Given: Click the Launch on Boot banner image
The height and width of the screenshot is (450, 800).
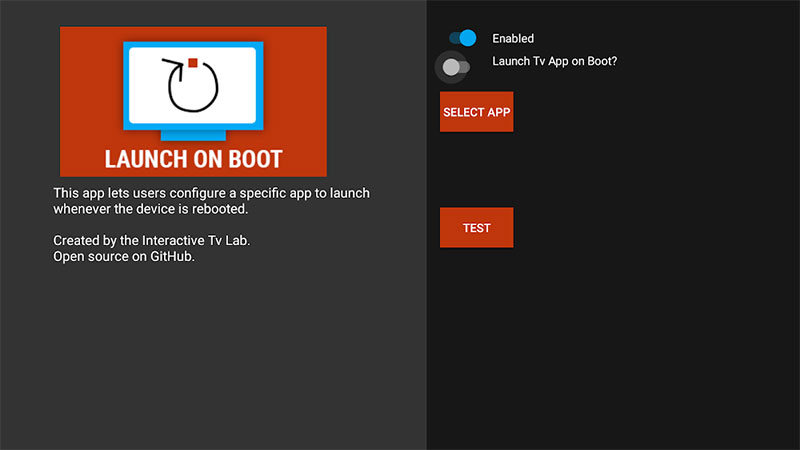Looking at the screenshot, I should tap(193, 102).
